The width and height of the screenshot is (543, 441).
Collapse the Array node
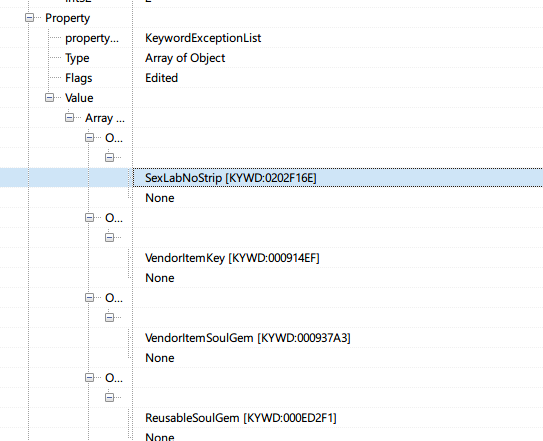pyautogui.click(x=70, y=118)
